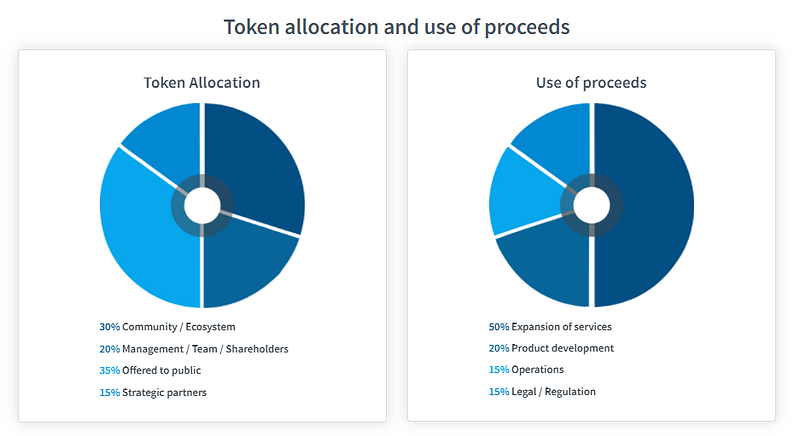The height and width of the screenshot is (436, 800).
Task: Click the Use of proceeds chart title
Action: (591, 83)
